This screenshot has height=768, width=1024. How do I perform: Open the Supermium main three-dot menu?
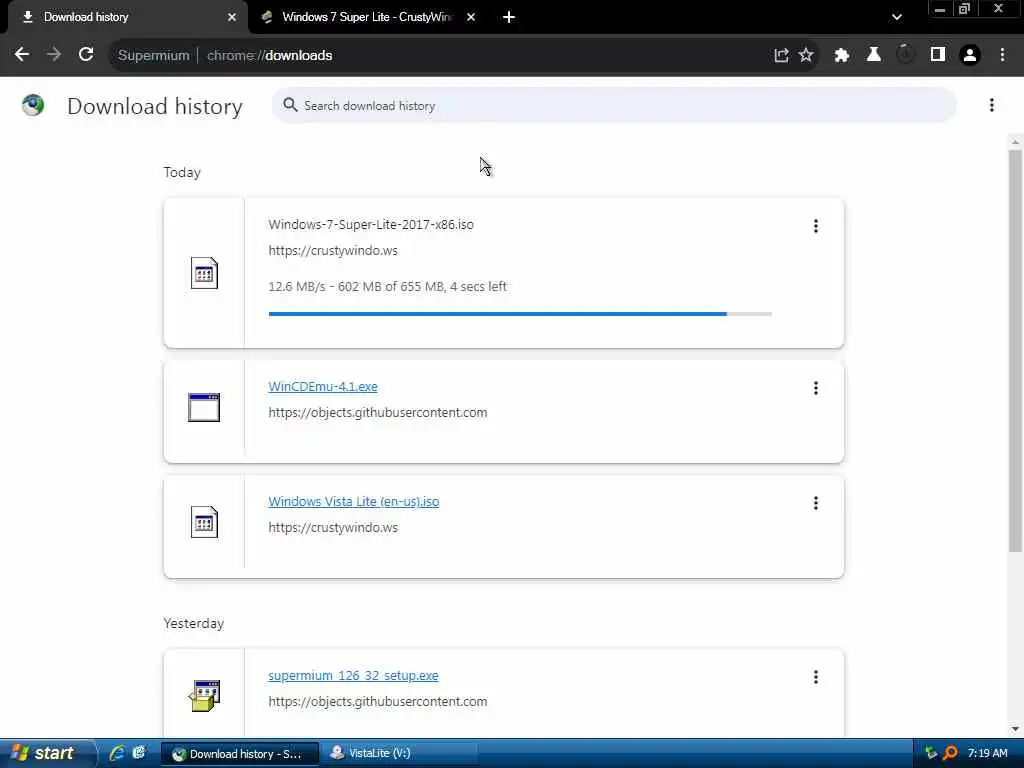[x=1002, y=55]
